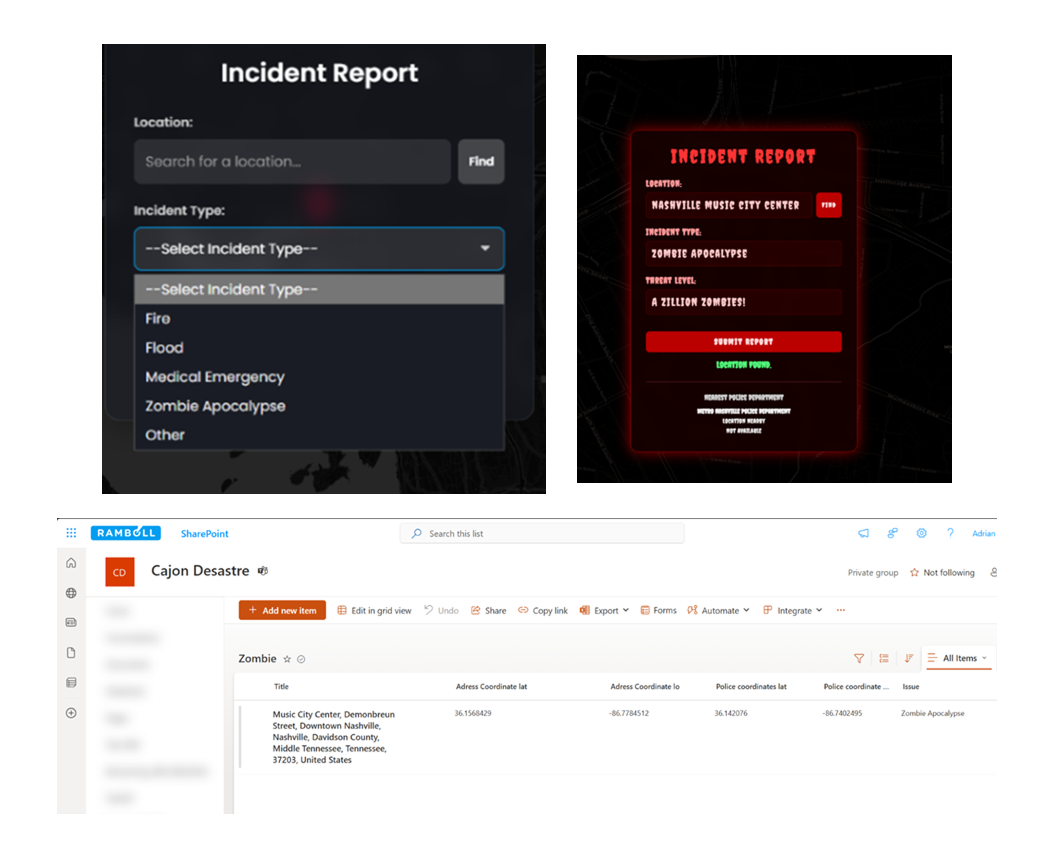Expand the Export dropdown
This screenshot has height=856, width=1055.
click(x=605, y=611)
